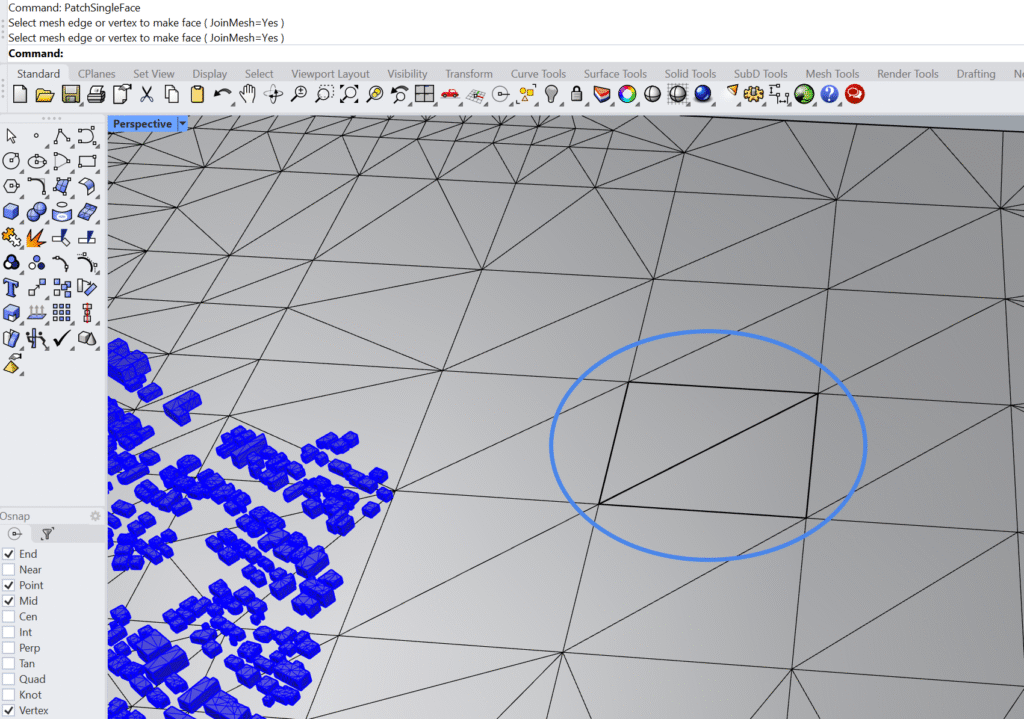
Task: Switch to the Mesh Tools tab
Action: [832, 73]
